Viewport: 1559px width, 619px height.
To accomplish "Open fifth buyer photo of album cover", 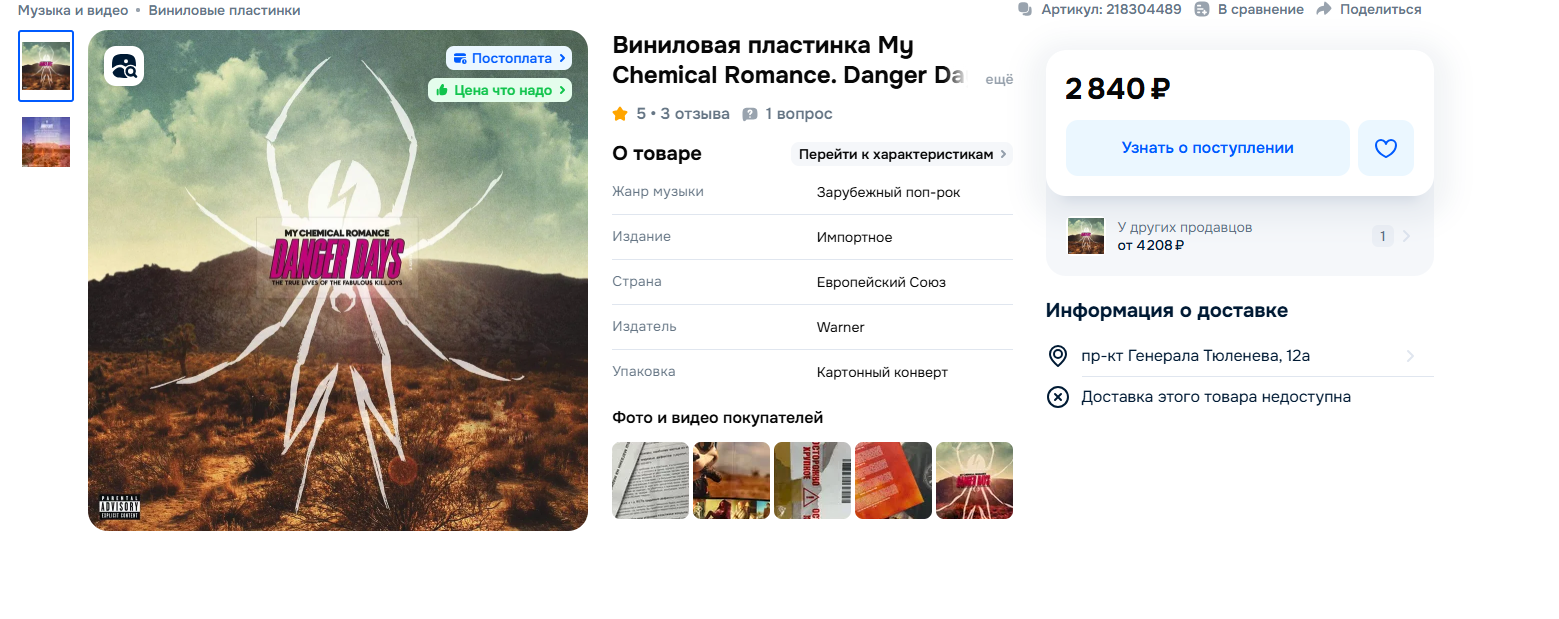I will click(x=974, y=481).
